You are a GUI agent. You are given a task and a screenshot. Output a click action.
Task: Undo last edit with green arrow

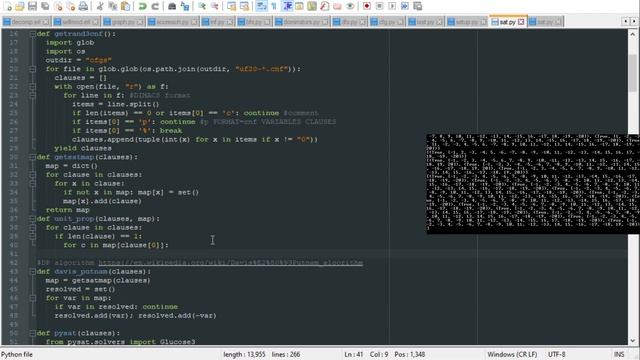click(x=142, y=6)
